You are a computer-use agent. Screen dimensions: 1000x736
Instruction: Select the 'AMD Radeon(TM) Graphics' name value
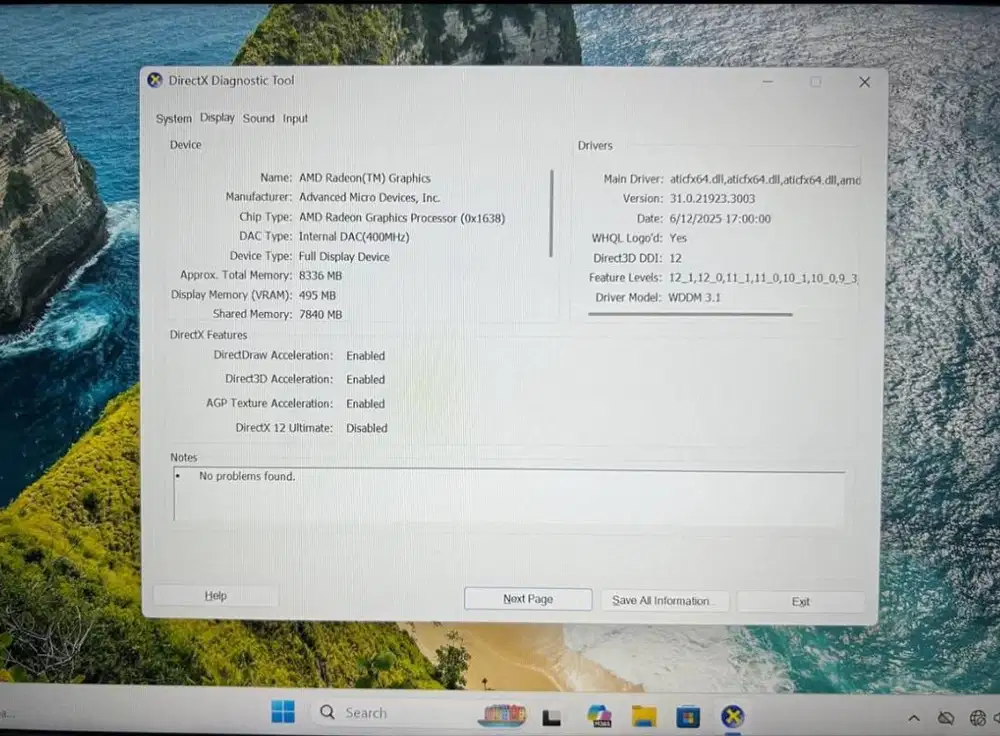(x=365, y=178)
